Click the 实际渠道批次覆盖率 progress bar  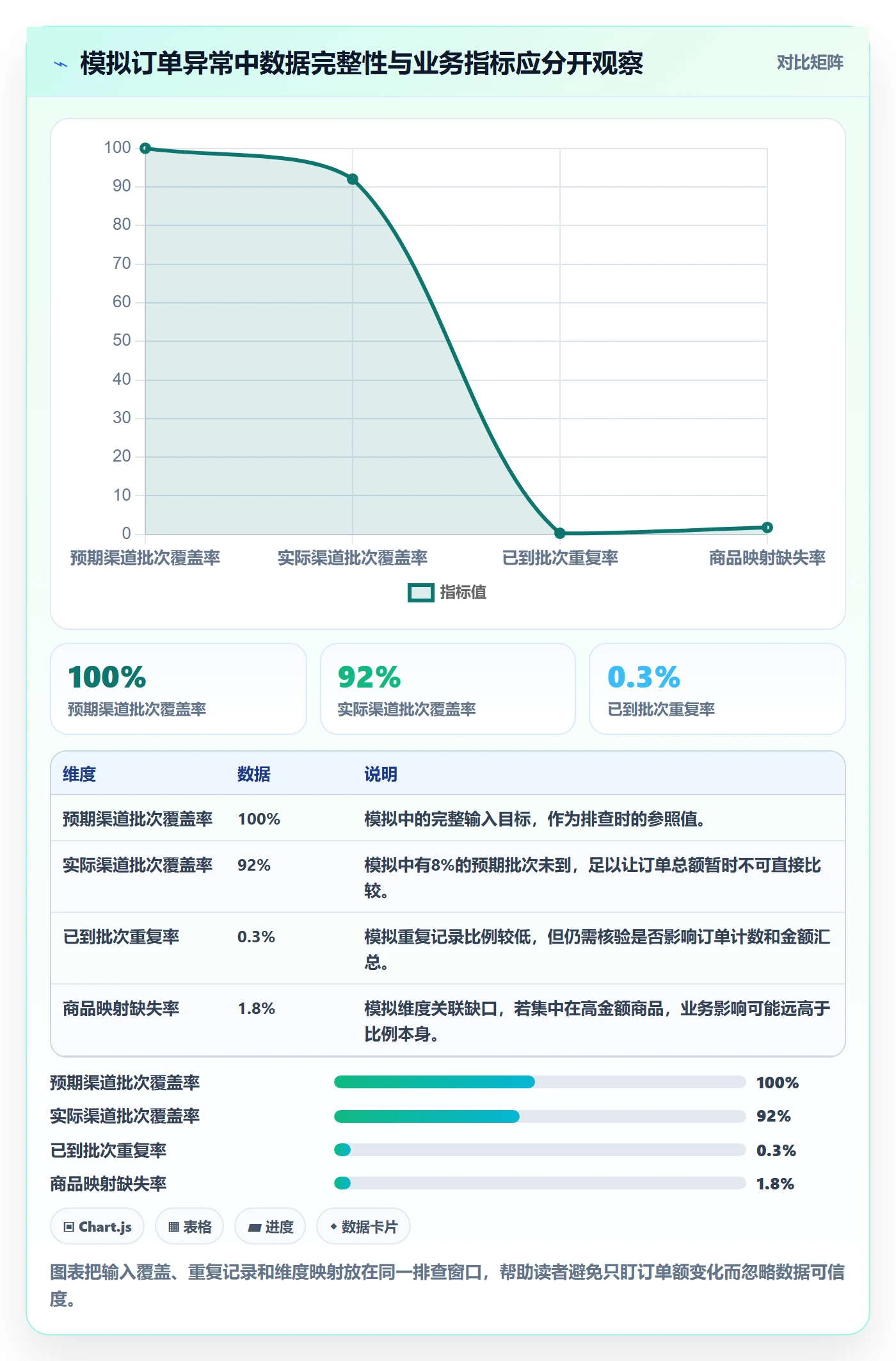[540, 1116]
